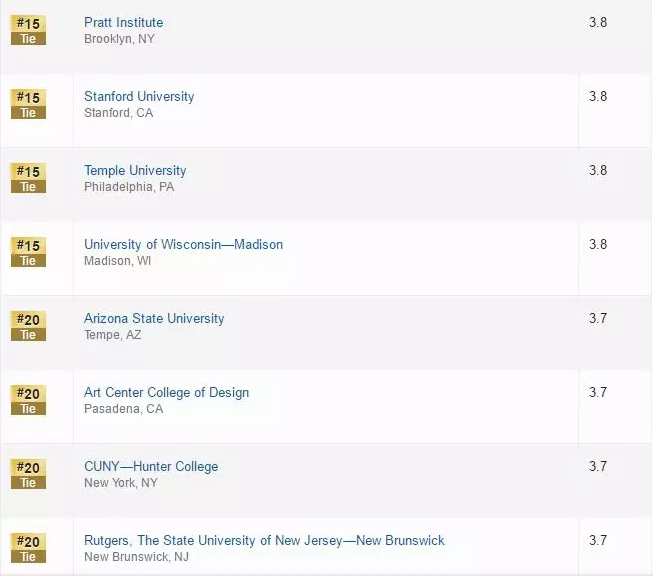Select the #20 badge next to Art Center College
The height and width of the screenshot is (577, 653).
28,400
